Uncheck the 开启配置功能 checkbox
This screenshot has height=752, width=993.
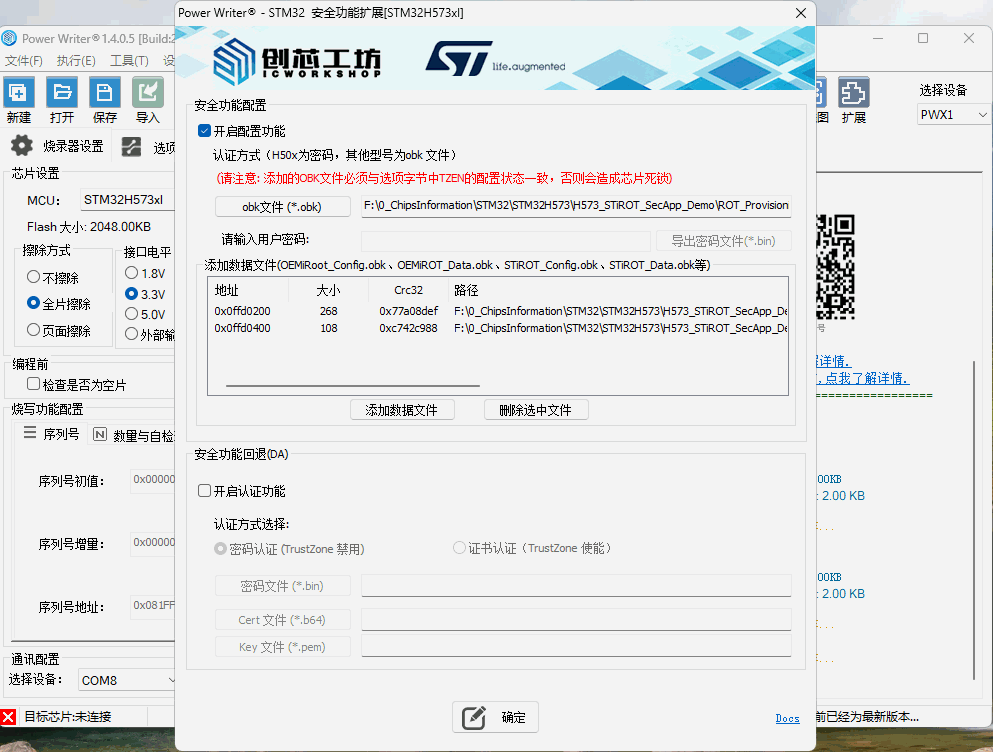click(204, 131)
